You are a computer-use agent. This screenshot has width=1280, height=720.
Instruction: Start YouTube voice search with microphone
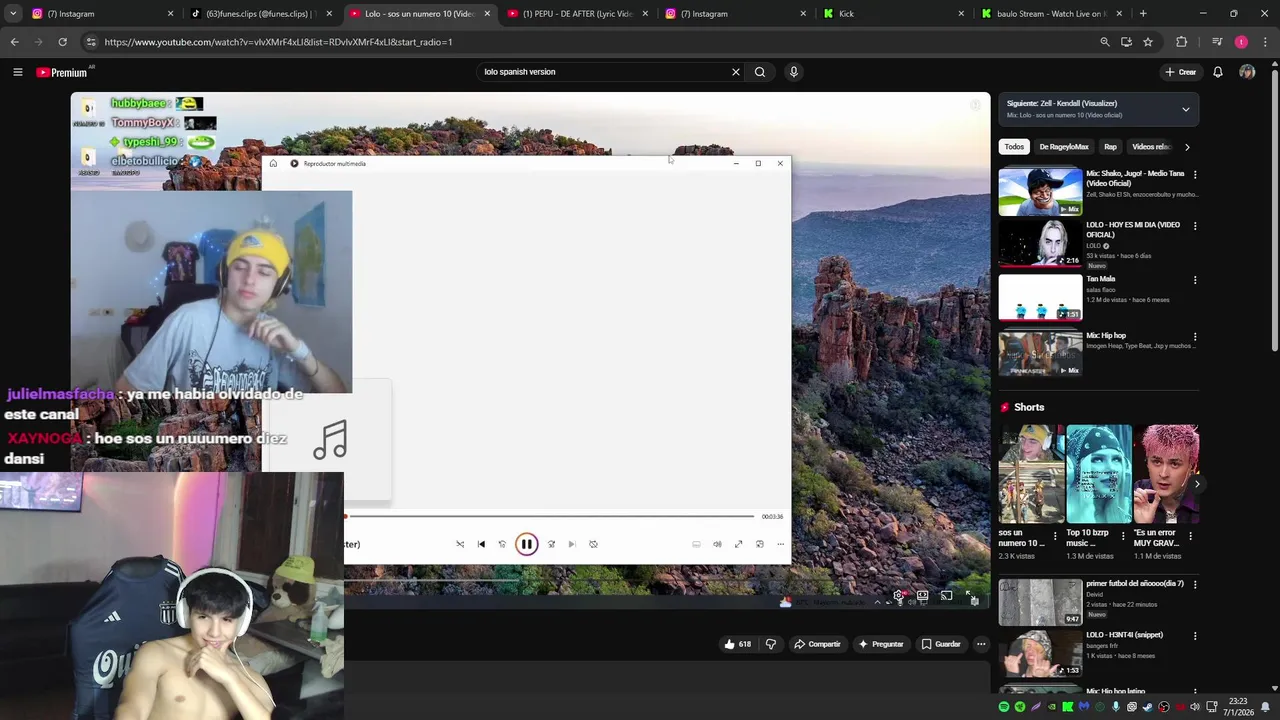pos(794,72)
